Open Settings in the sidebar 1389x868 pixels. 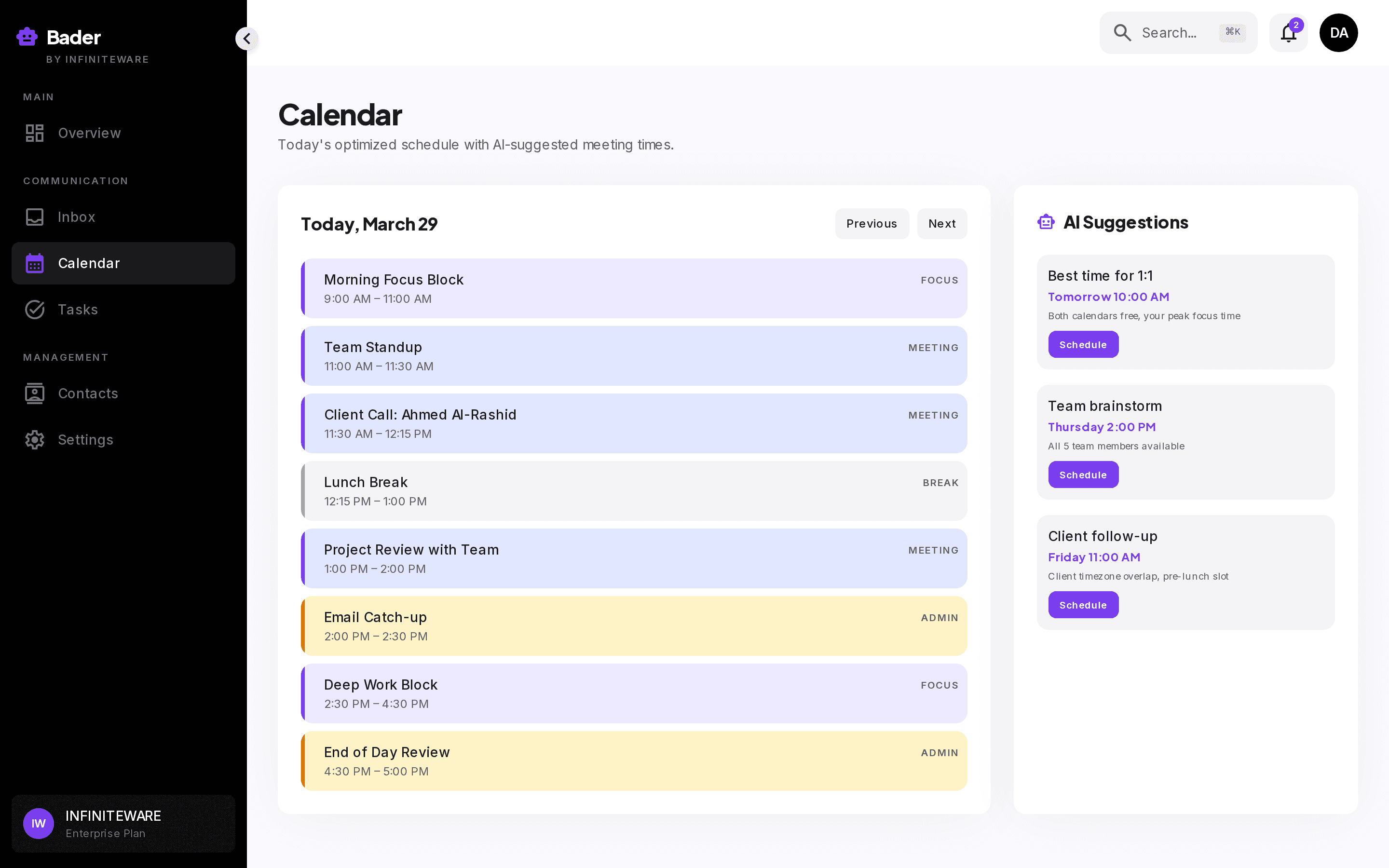click(123, 440)
